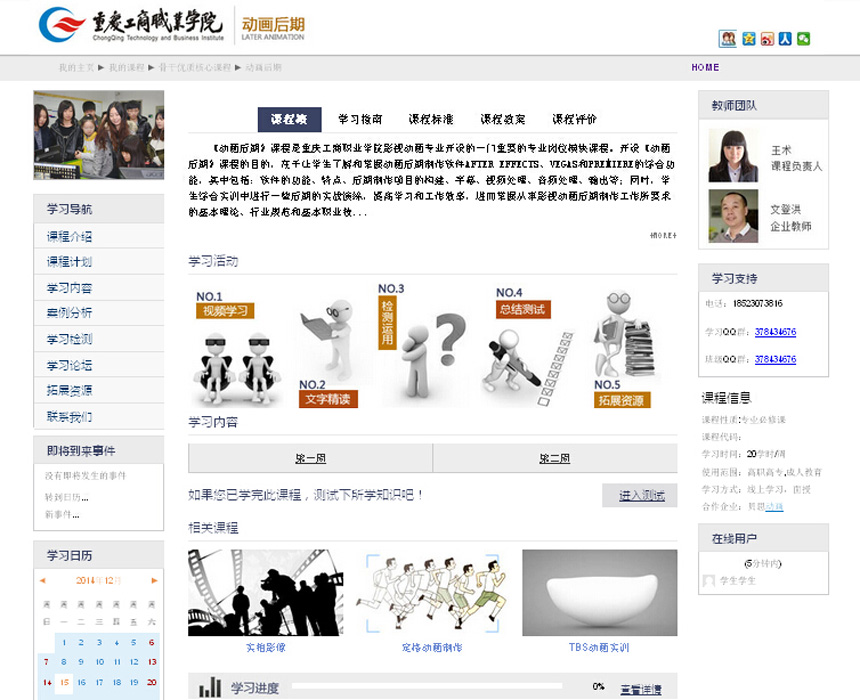Select day 15 in the study calendar
This screenshot has width=860, height=700.
[x=64, y=683]
